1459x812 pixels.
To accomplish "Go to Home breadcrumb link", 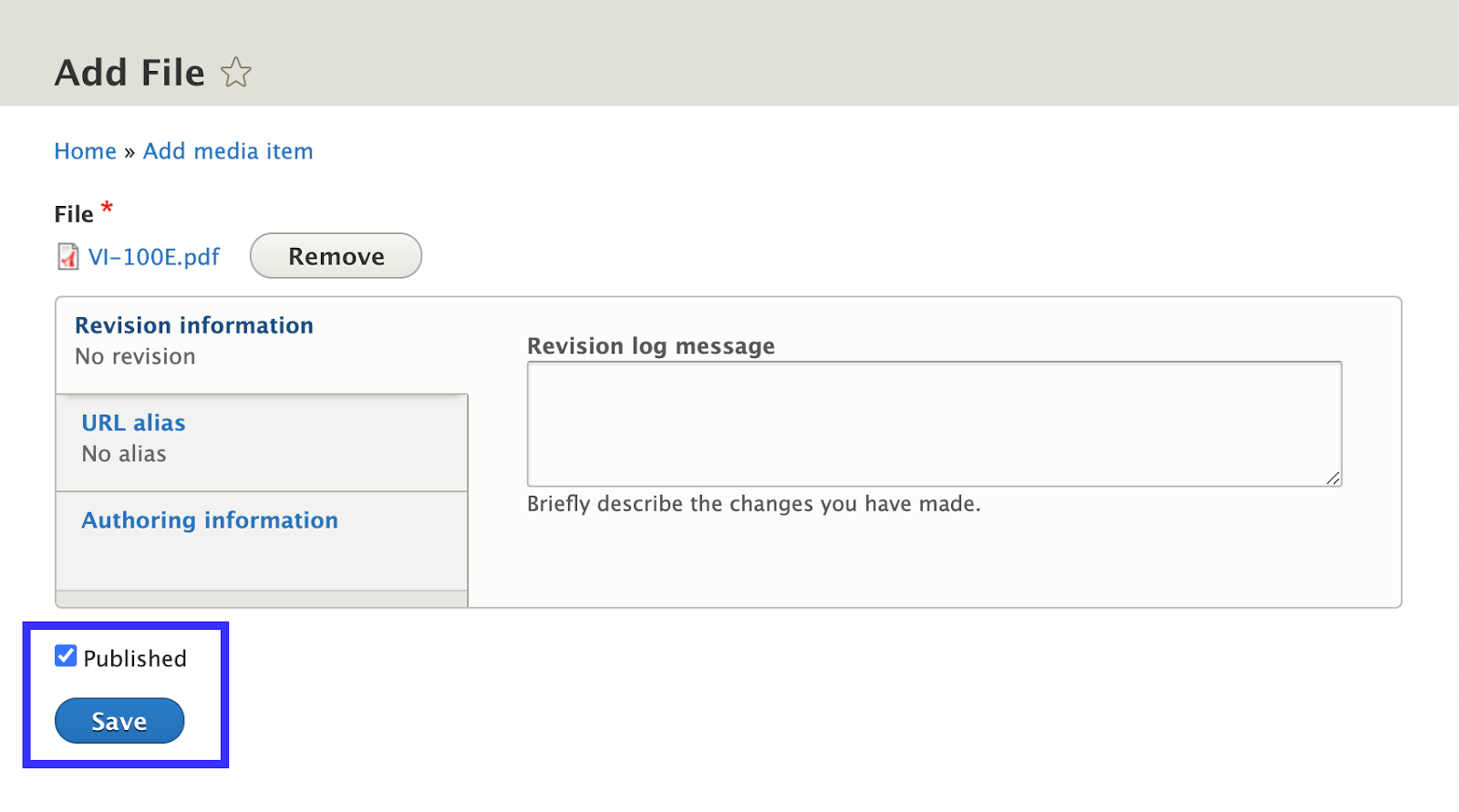I will coord(86,151).
